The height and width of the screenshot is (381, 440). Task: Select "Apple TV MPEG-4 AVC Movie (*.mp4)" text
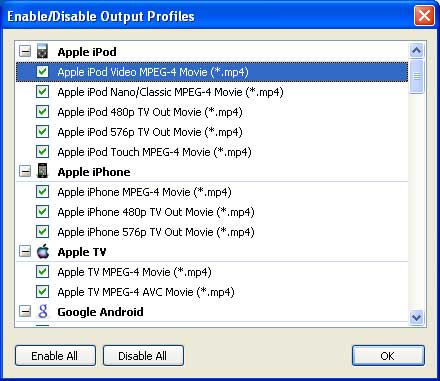(146, 292)
